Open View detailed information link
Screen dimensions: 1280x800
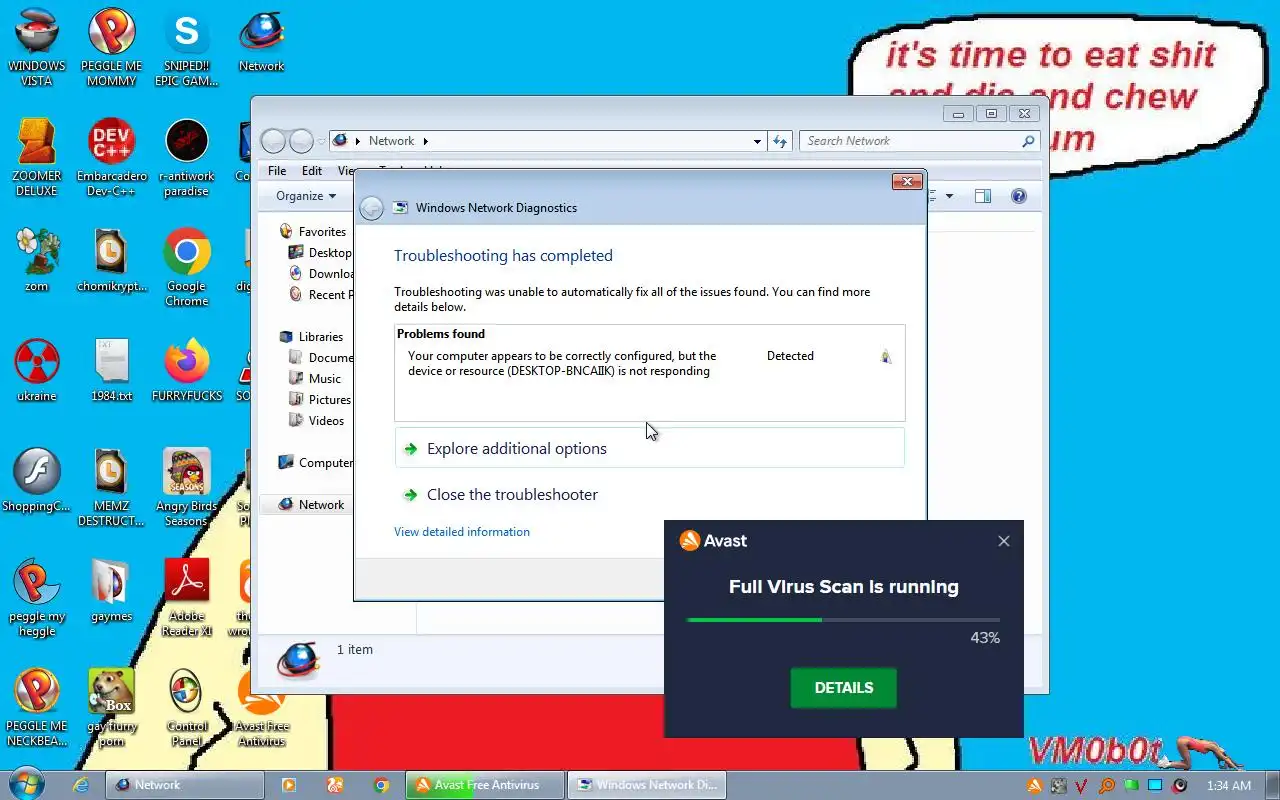(462, 532)
